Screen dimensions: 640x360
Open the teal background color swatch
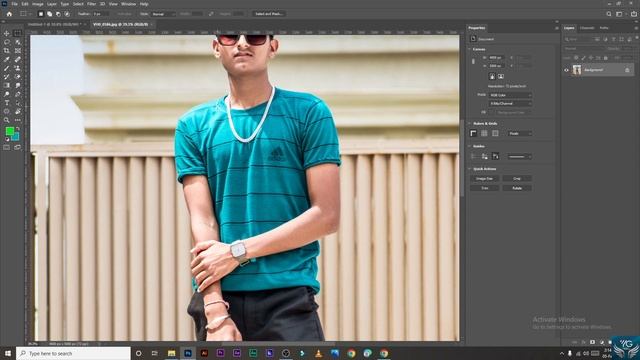[16, 137]
